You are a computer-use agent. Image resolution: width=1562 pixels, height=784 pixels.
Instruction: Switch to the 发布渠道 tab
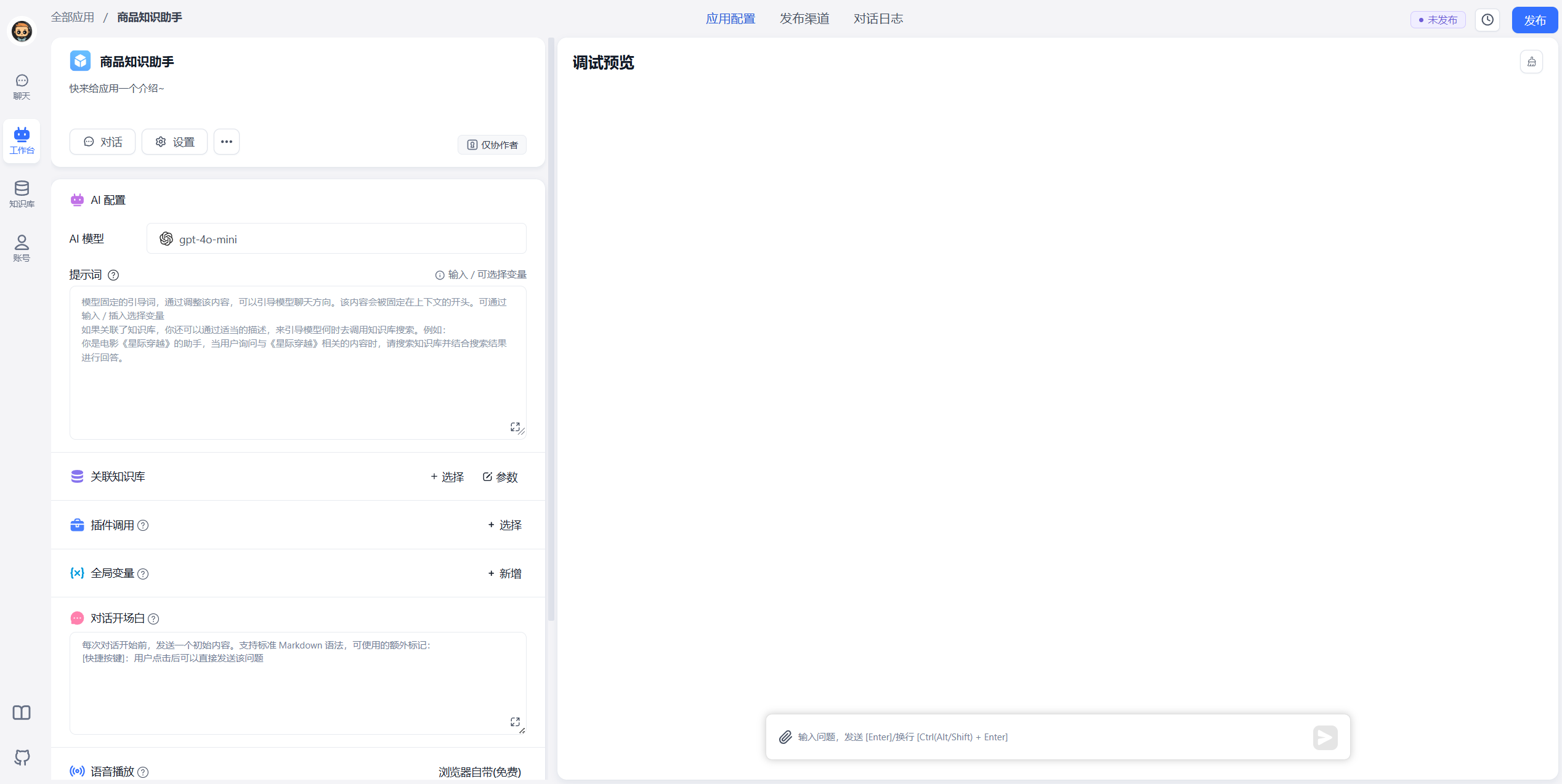coord(804,18)
